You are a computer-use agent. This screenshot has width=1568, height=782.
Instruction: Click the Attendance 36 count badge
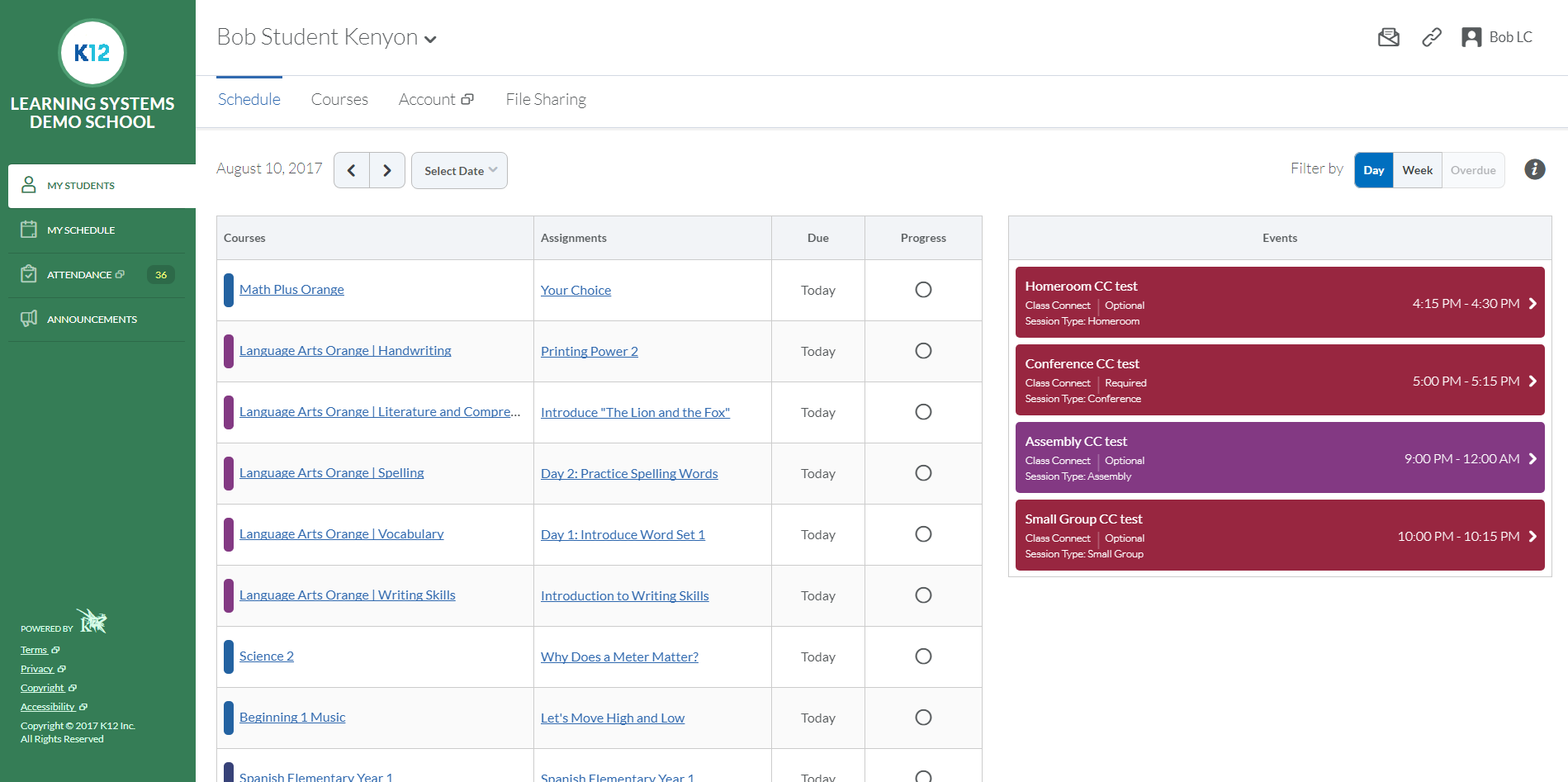(161, 275)
